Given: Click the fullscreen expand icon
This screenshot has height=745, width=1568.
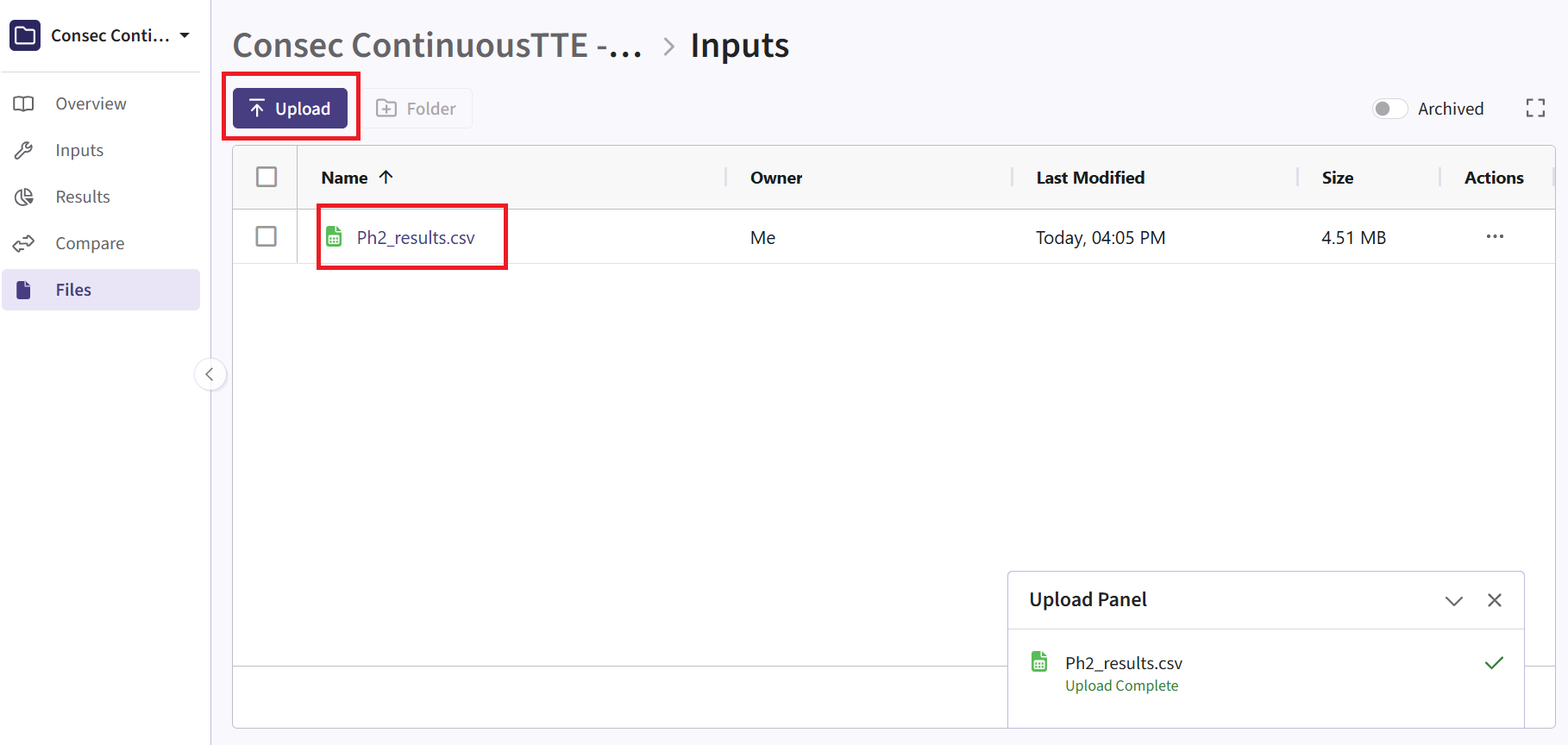Looking at the screenshot, I should click(1534, 108).
